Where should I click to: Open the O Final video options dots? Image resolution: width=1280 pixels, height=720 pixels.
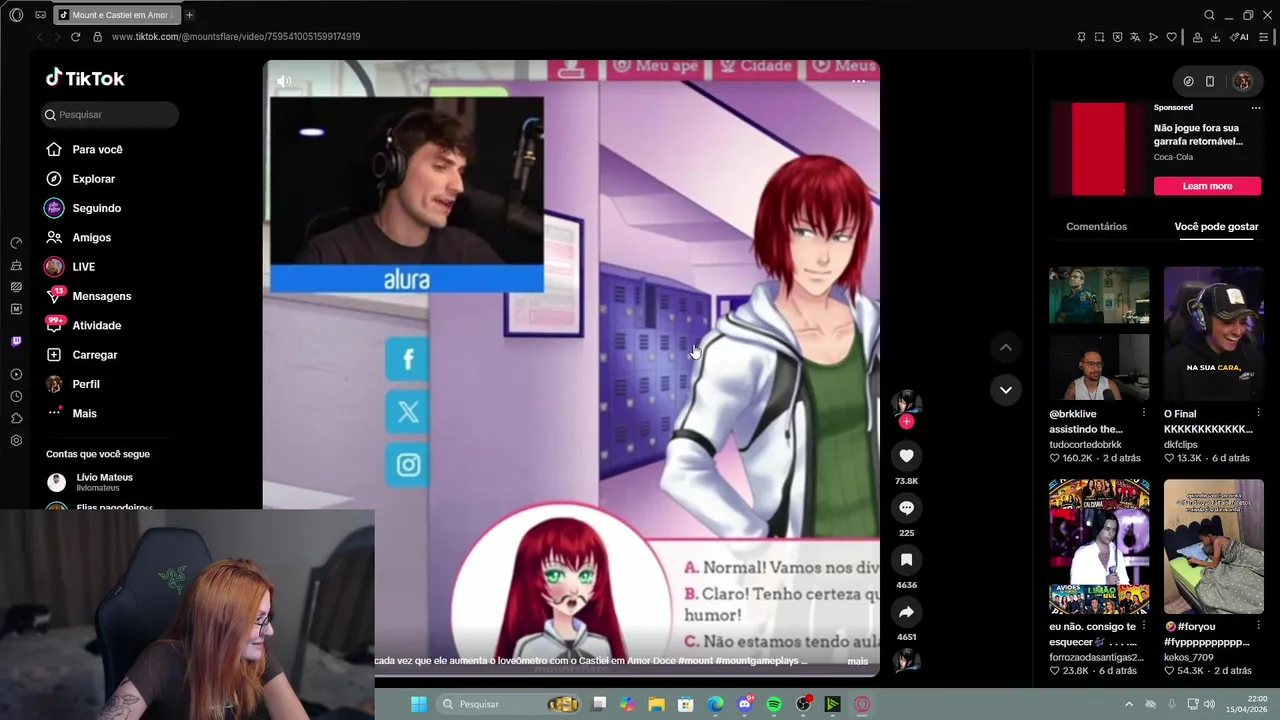click(1258, 413)
